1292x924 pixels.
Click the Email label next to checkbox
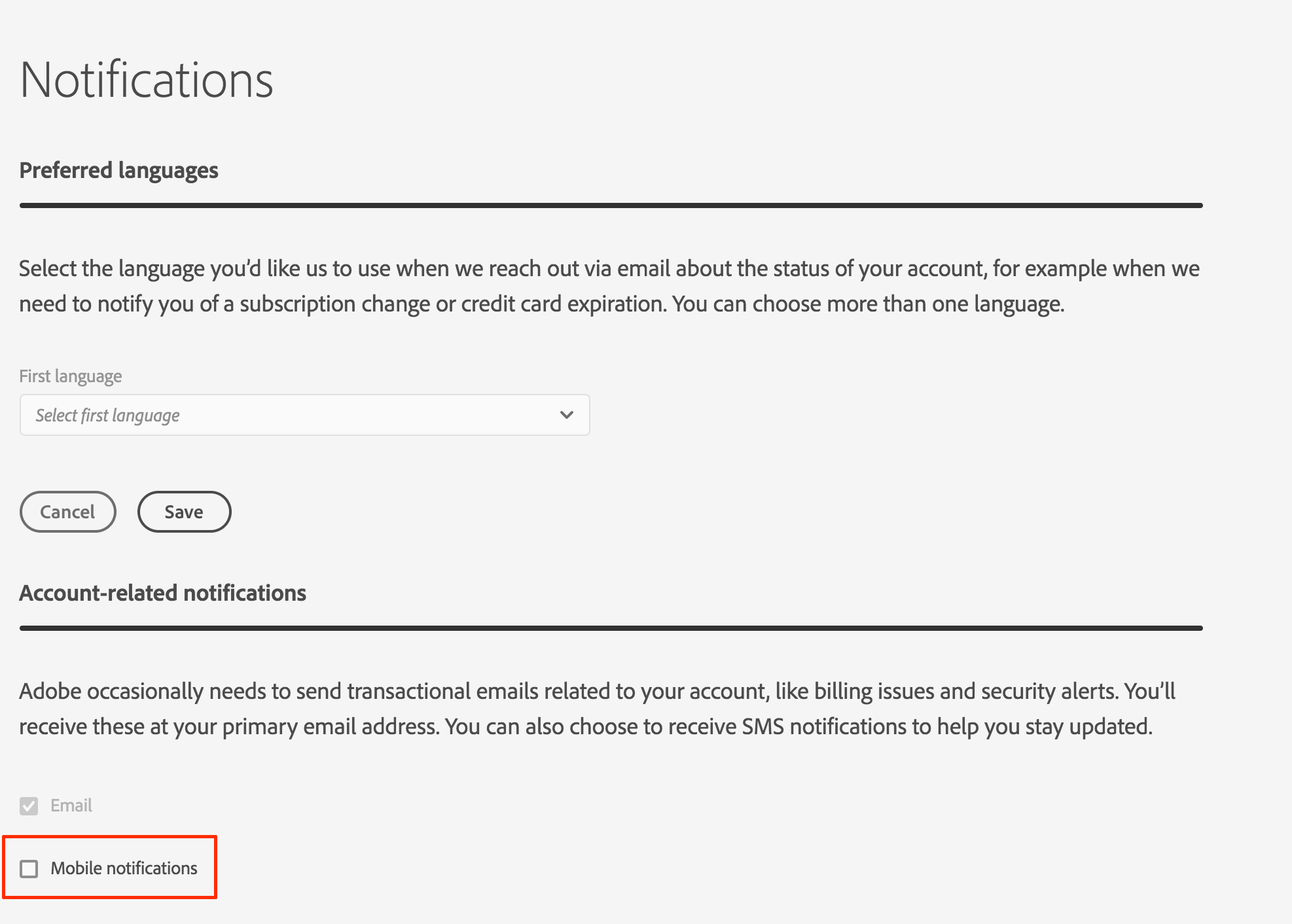(x=71, y=806)
